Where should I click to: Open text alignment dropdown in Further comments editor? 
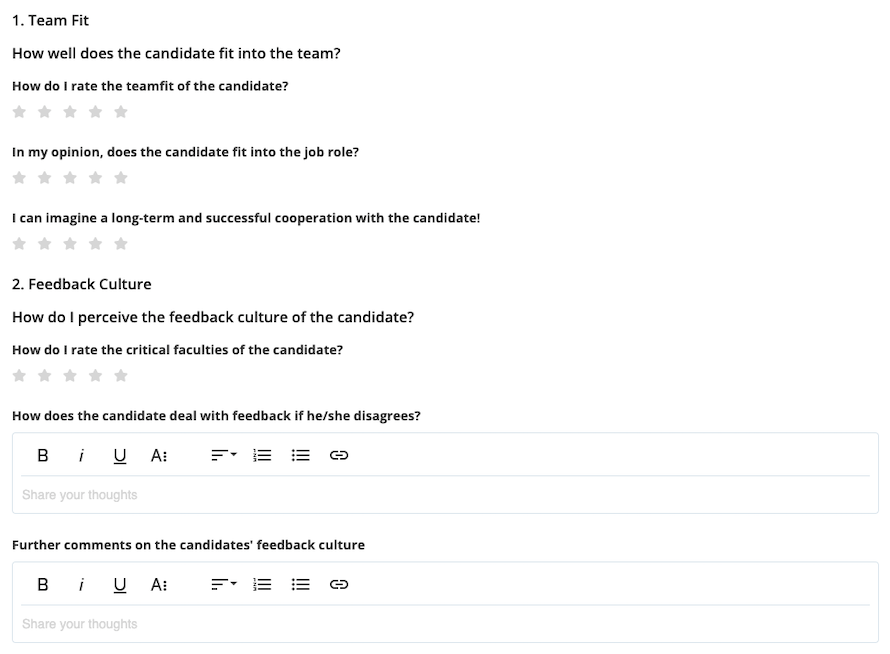[224, 584]
